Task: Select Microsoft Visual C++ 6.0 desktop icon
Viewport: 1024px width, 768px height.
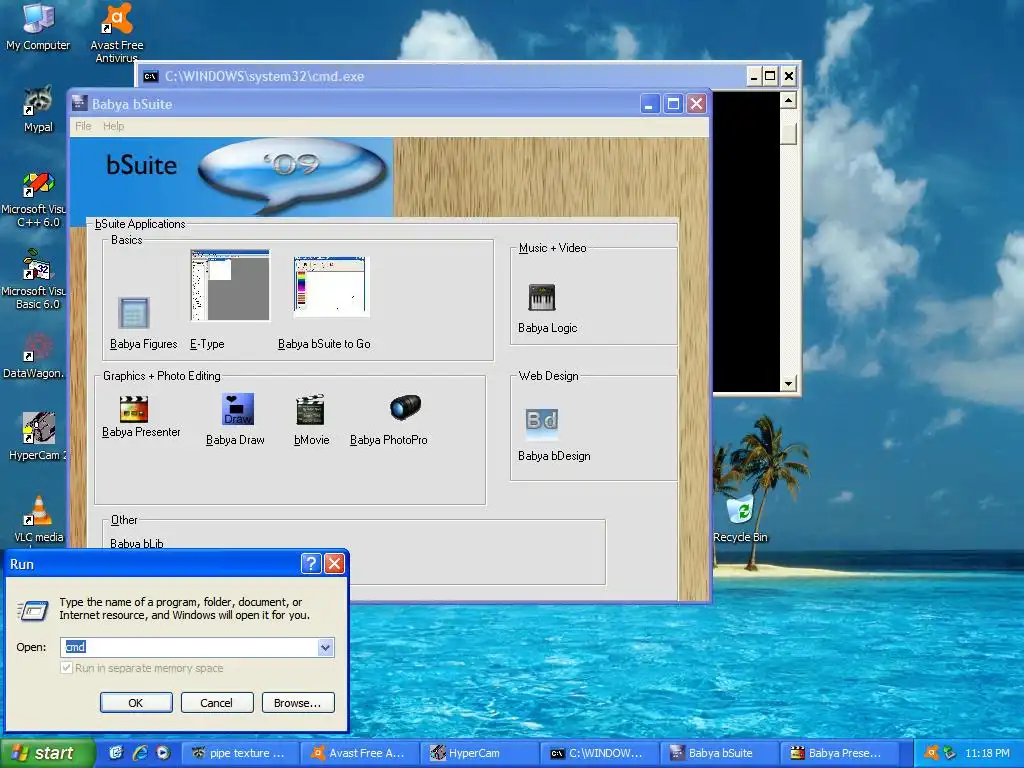Action: coord(36,199)
